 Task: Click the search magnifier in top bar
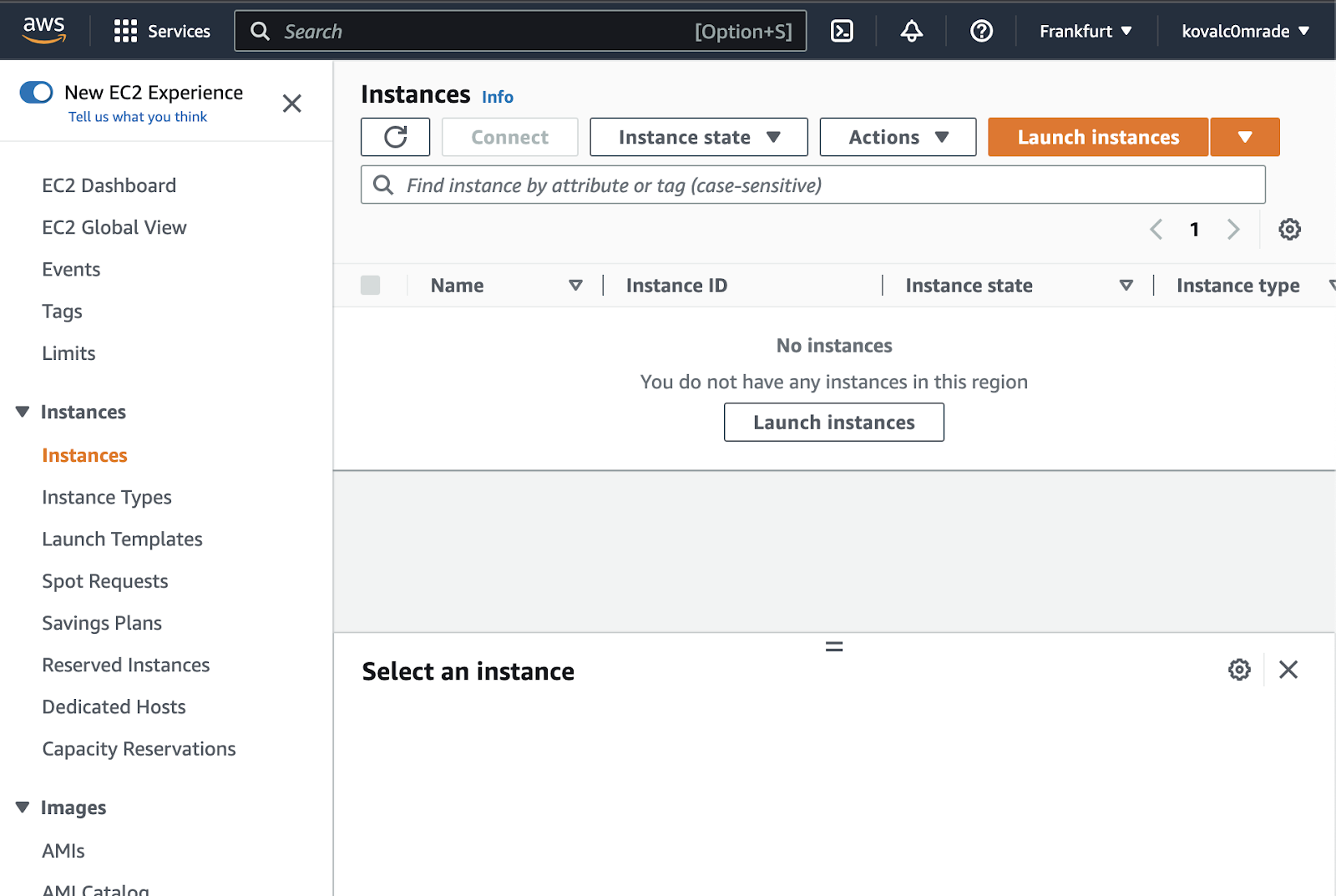point(261,31)
